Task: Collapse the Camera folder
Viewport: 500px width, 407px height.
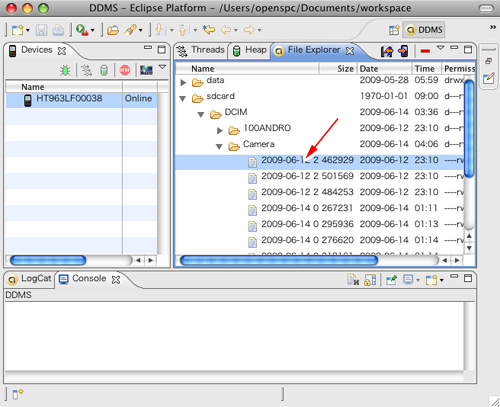Action: [x=219, y=147]
